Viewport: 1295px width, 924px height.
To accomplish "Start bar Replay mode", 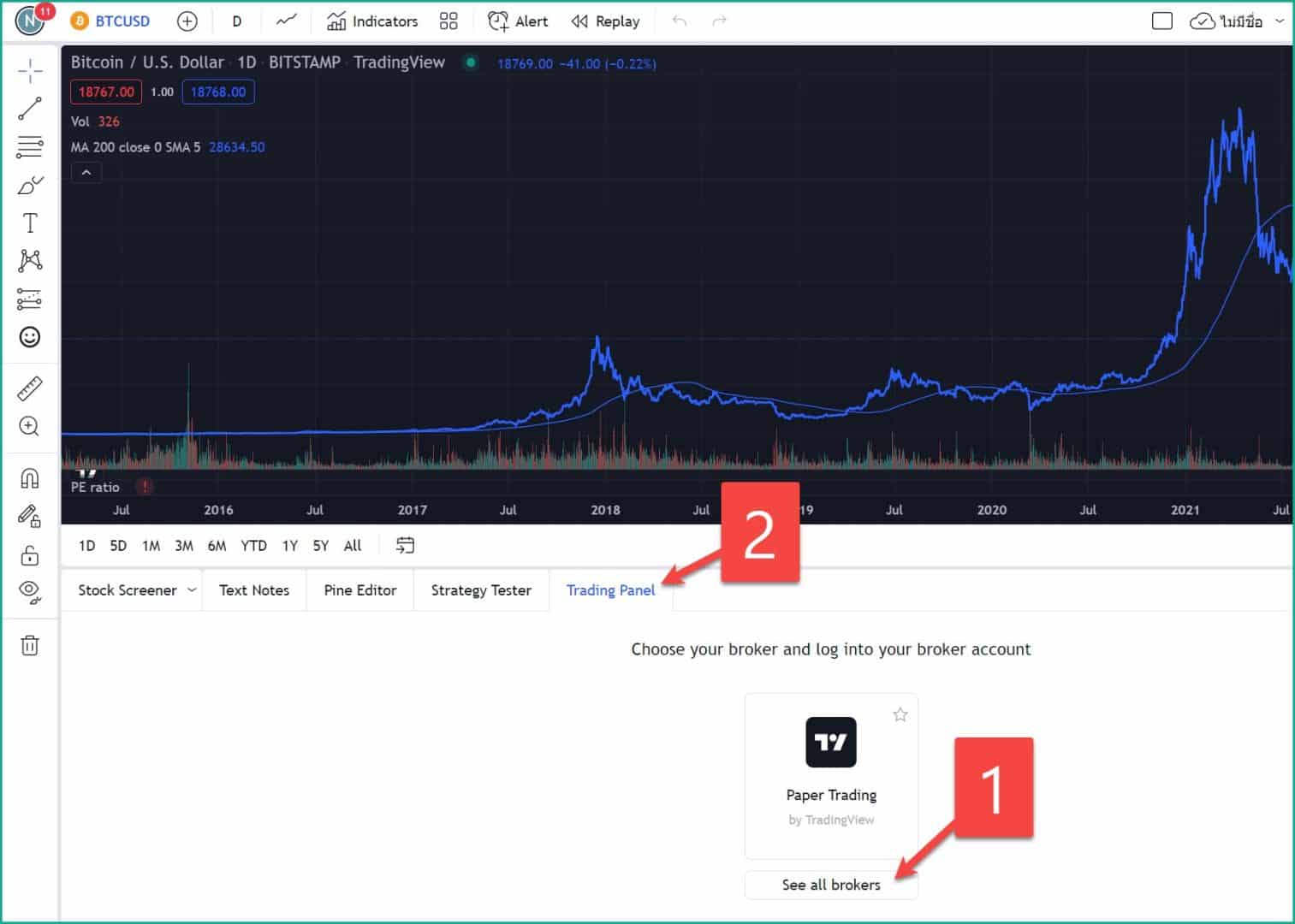I will point(605,21).
